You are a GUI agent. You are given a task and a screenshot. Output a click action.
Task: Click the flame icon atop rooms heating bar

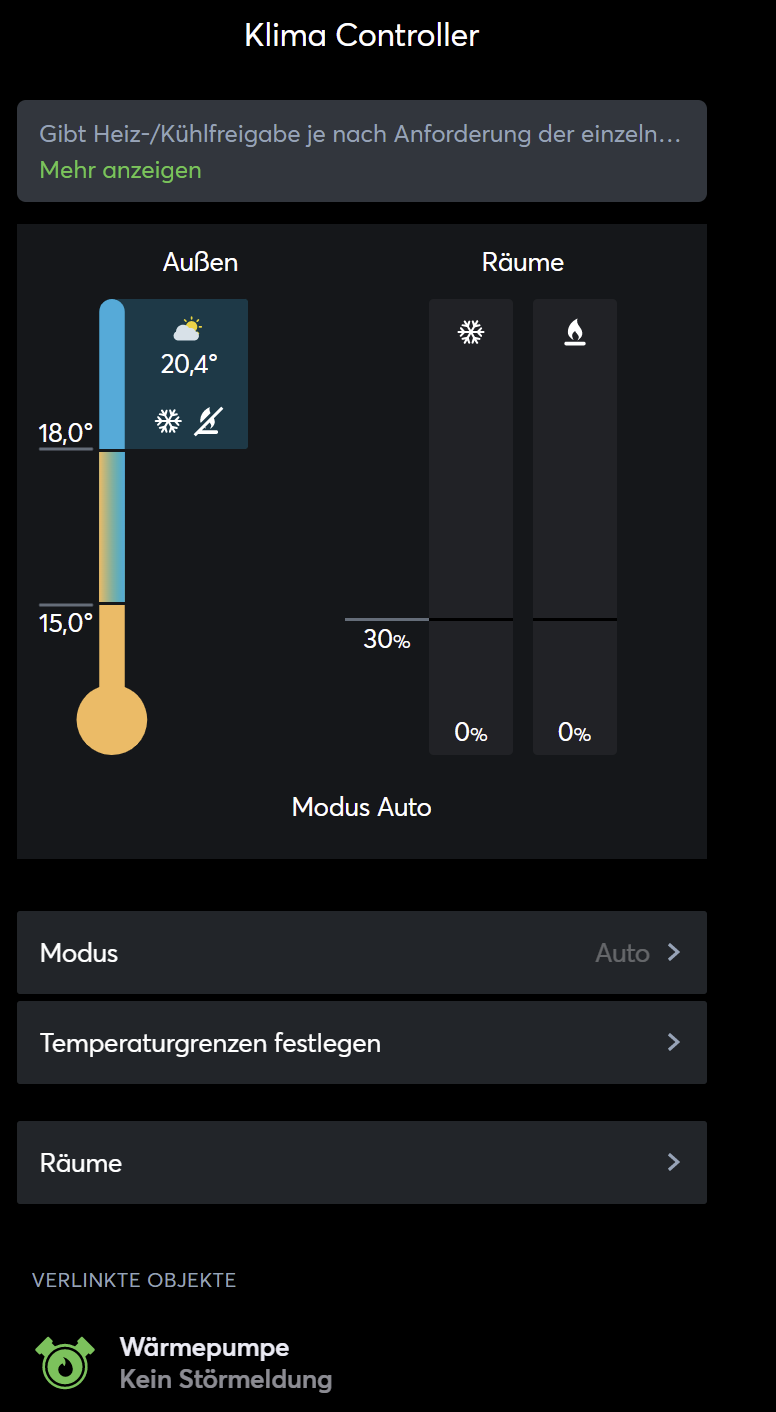coord(575,333)
